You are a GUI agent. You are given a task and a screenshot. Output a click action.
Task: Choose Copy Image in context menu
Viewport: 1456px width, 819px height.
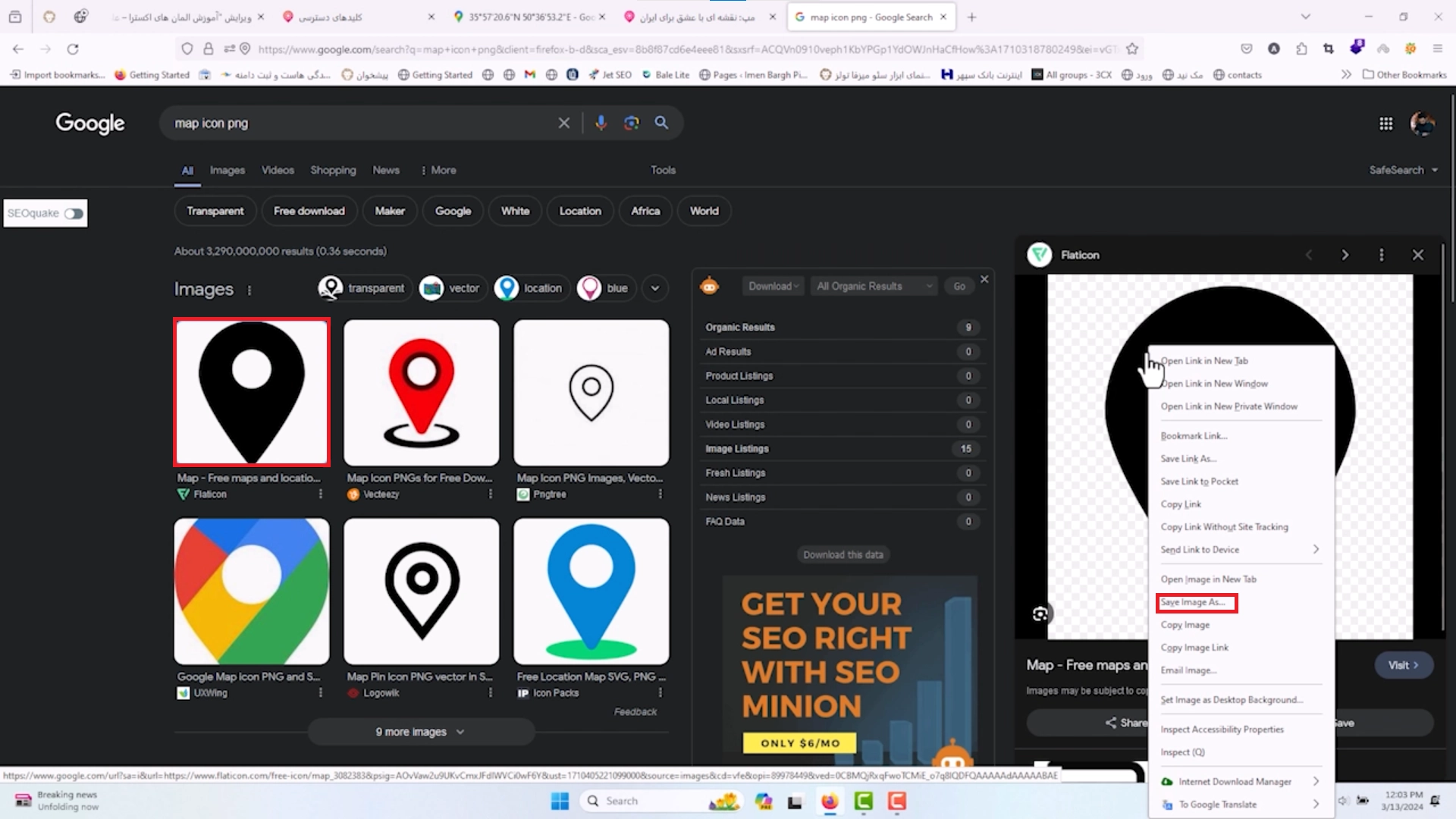1240,625
